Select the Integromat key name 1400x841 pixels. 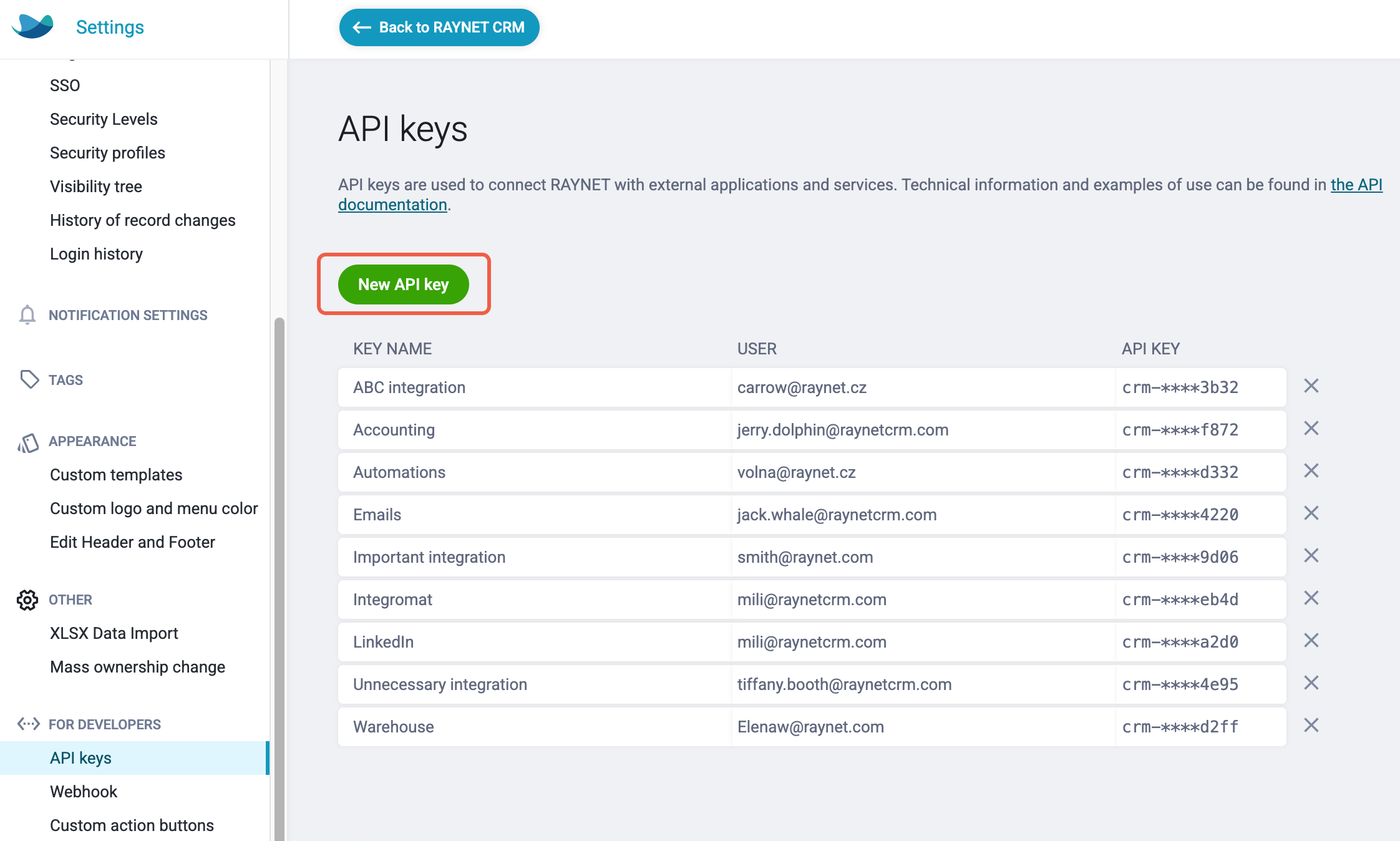coord(392,600)
